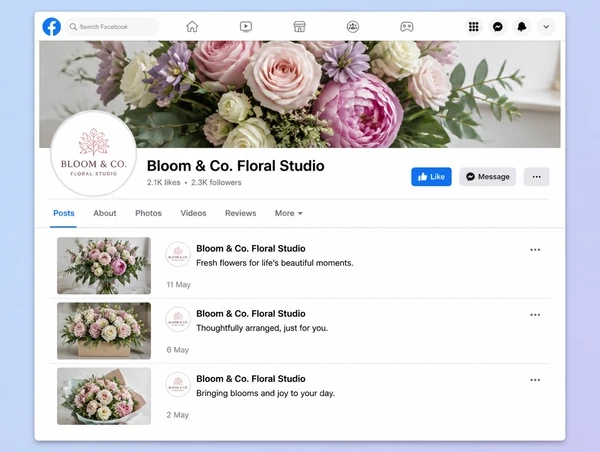This screenshot has width=600, height=452.
Task: Click the page name on the 11 May post
Action: coord(251,249)
